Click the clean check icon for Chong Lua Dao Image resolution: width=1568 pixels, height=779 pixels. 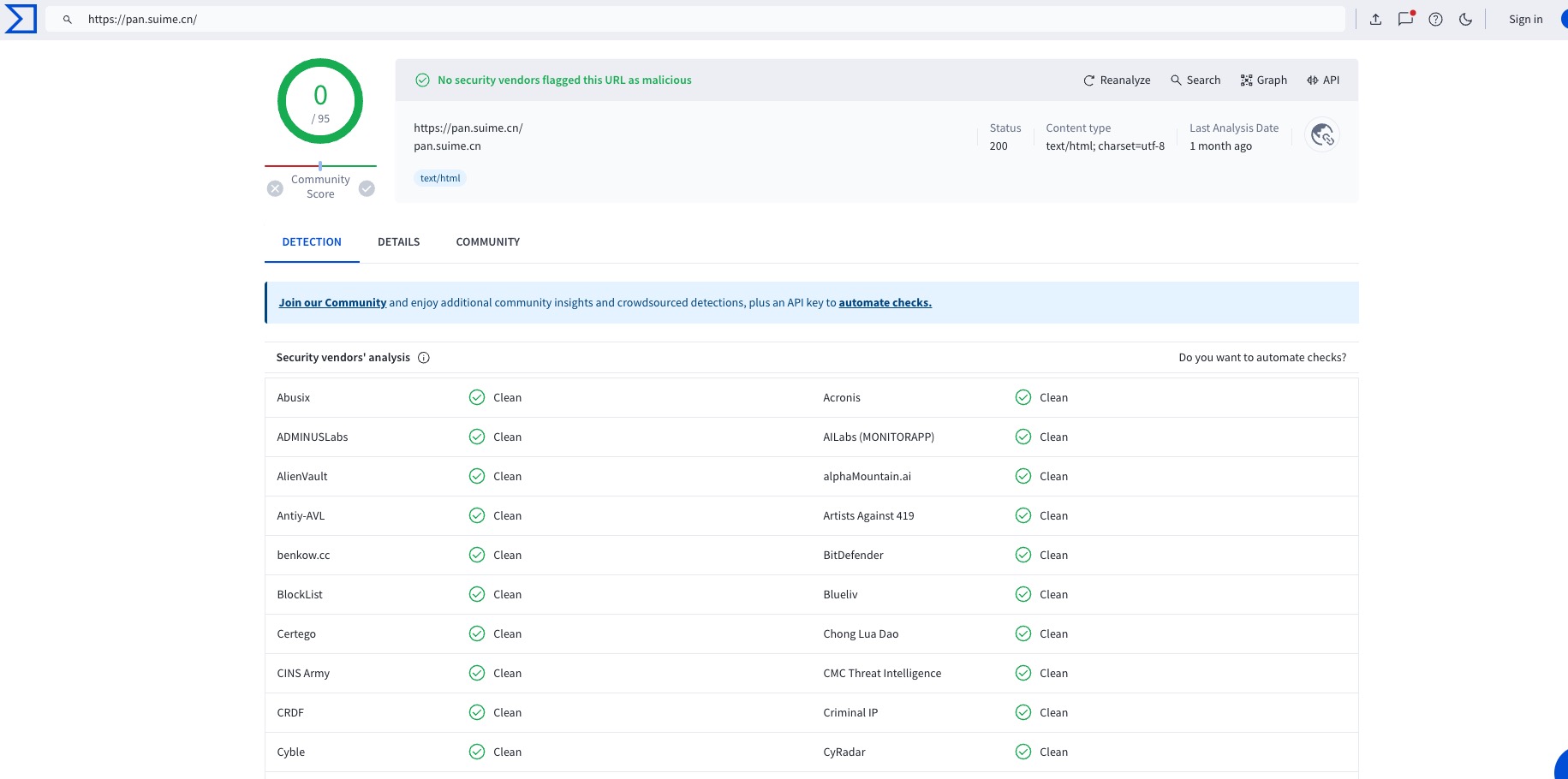click(x=1023, y=633)
